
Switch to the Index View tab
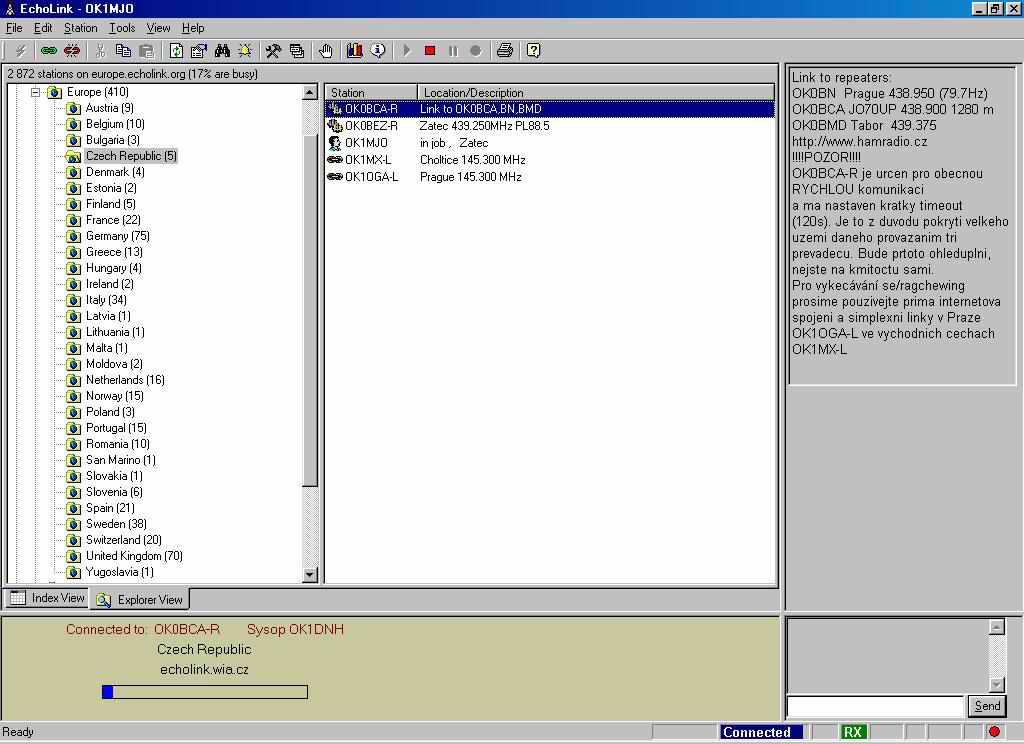click(48, 598)
